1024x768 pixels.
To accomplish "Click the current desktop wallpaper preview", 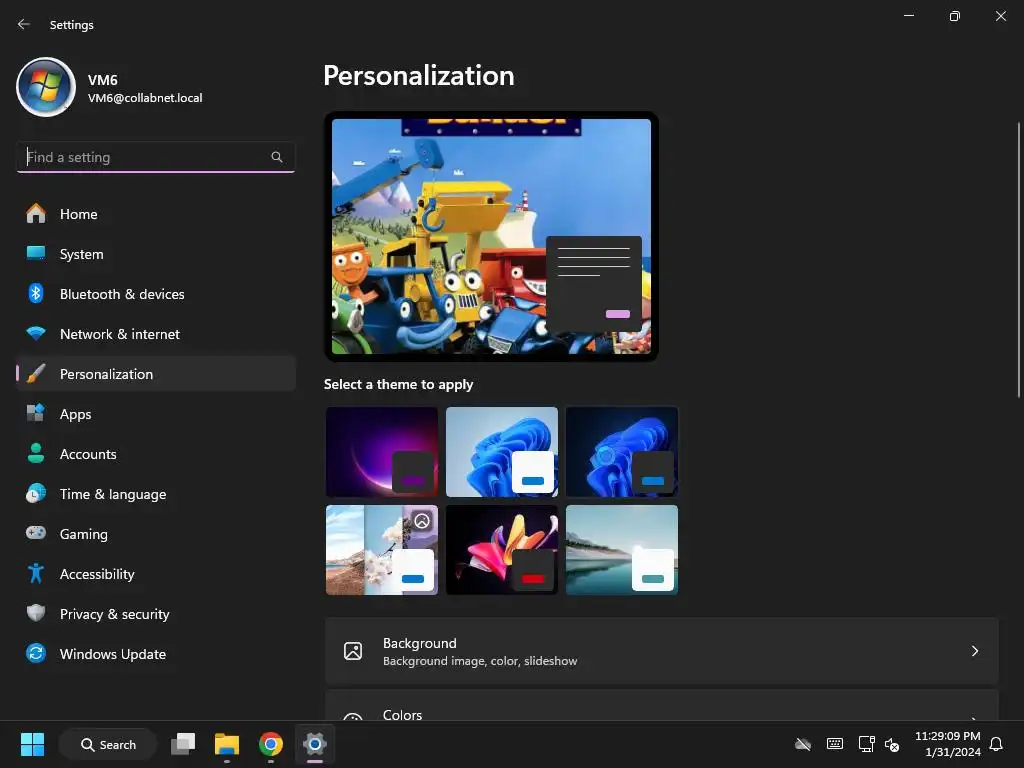I will [491, 236].
